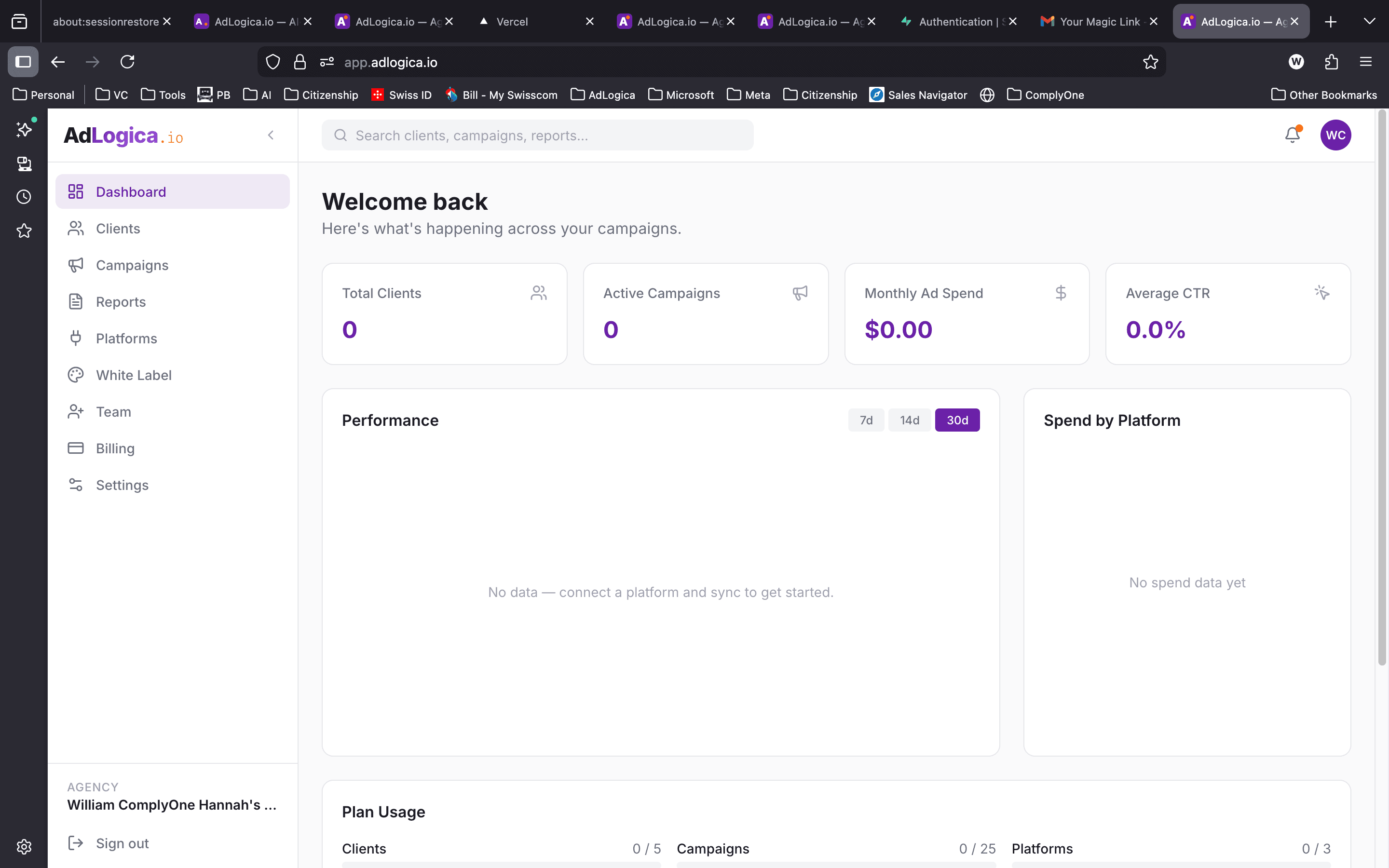This screenshot has width=1389, height=868.
Task: Click the White Label palette icon
Action: (76, 374)
